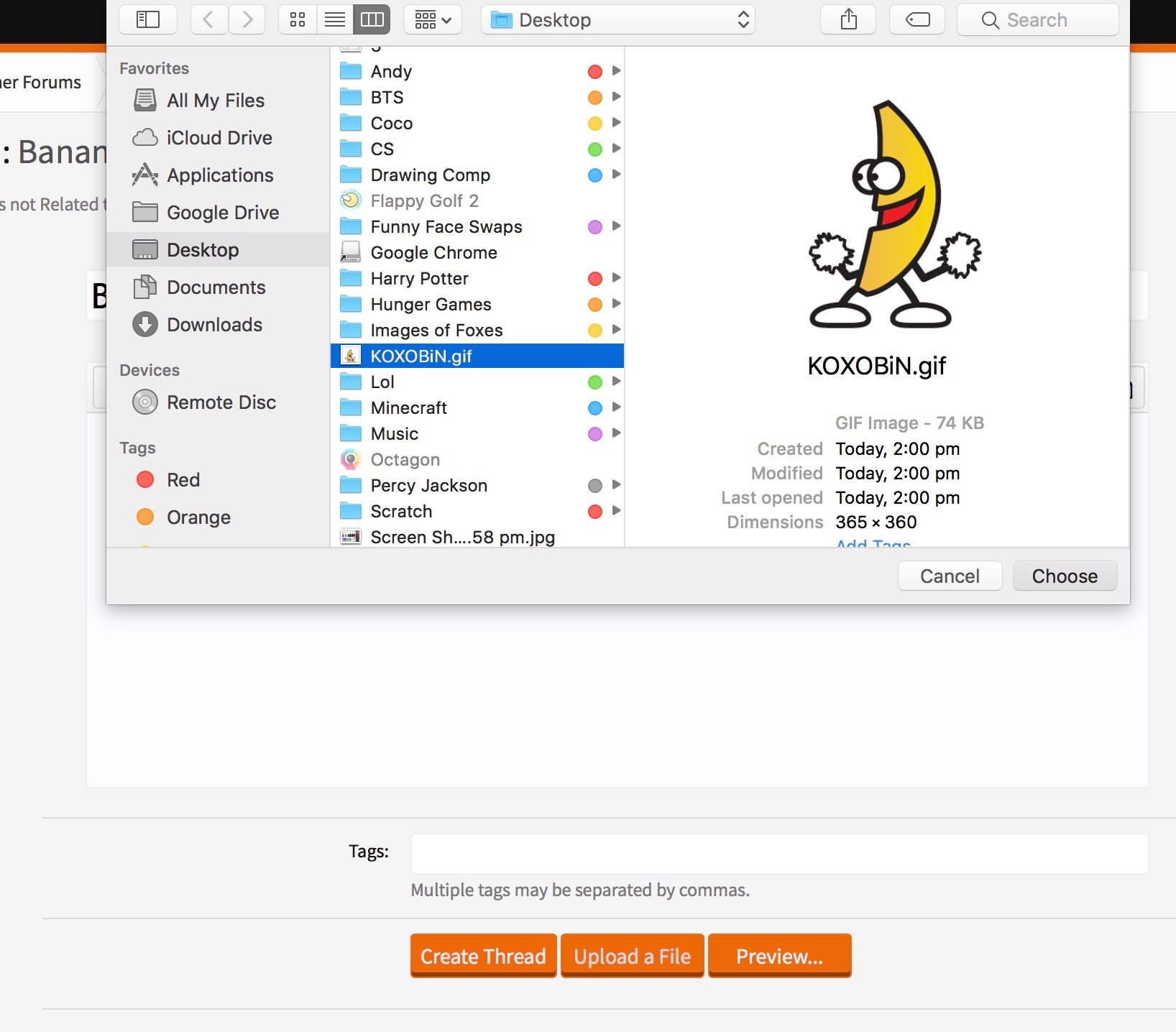Select the Hunger Games folder
The image size is (1176, 1032).
(x=477, y=304)
